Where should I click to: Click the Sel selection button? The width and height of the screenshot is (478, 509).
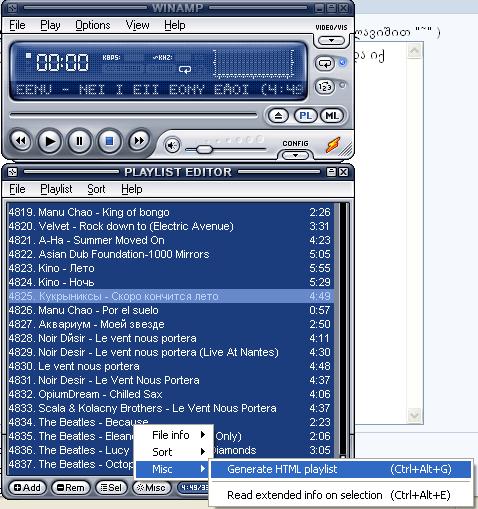point(111,488)
